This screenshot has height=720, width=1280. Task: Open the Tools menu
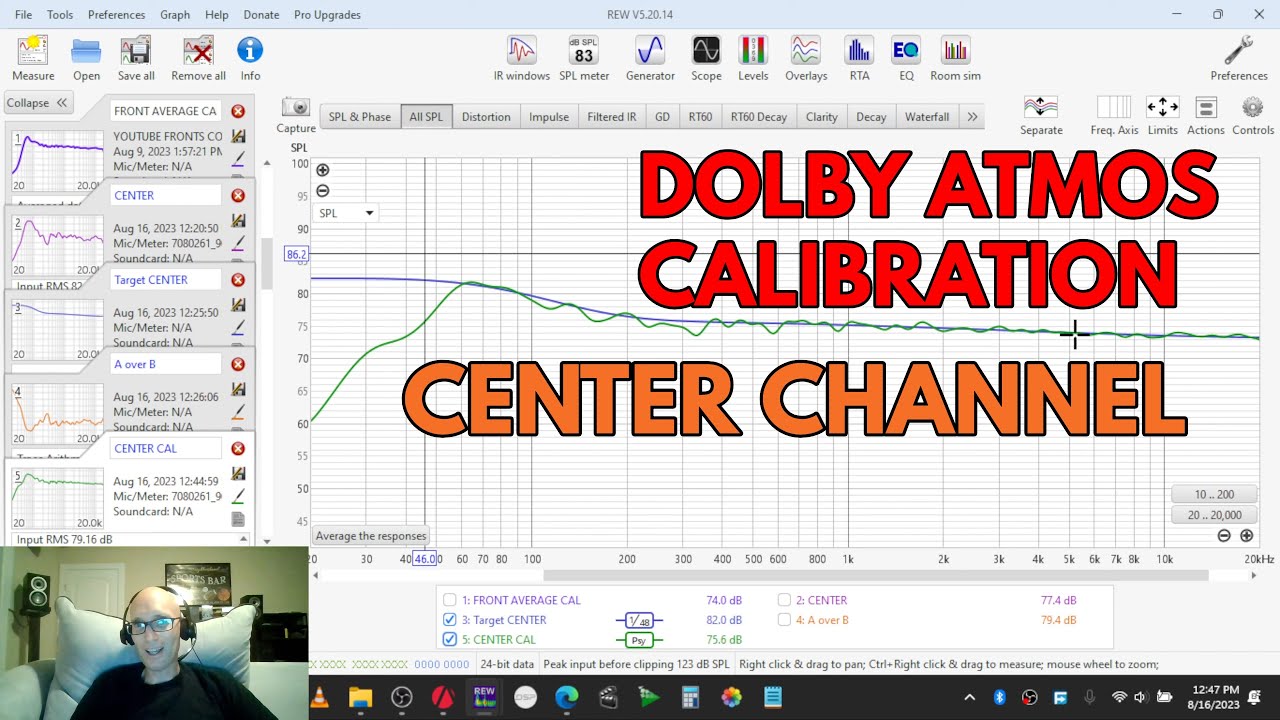pyautogui.click(x=60, y=15)
